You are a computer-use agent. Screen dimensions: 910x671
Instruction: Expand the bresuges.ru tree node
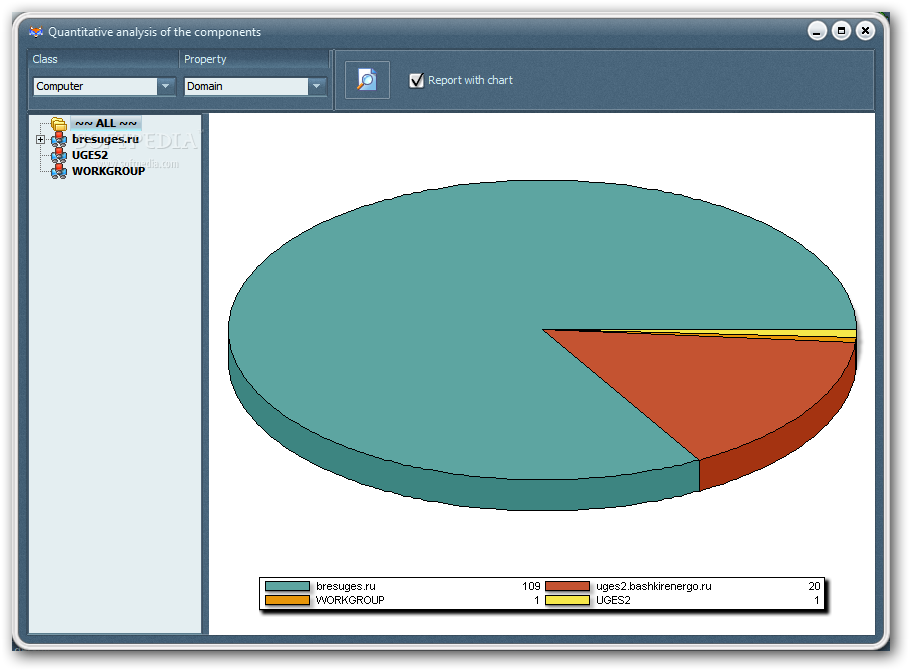(40, 139)
